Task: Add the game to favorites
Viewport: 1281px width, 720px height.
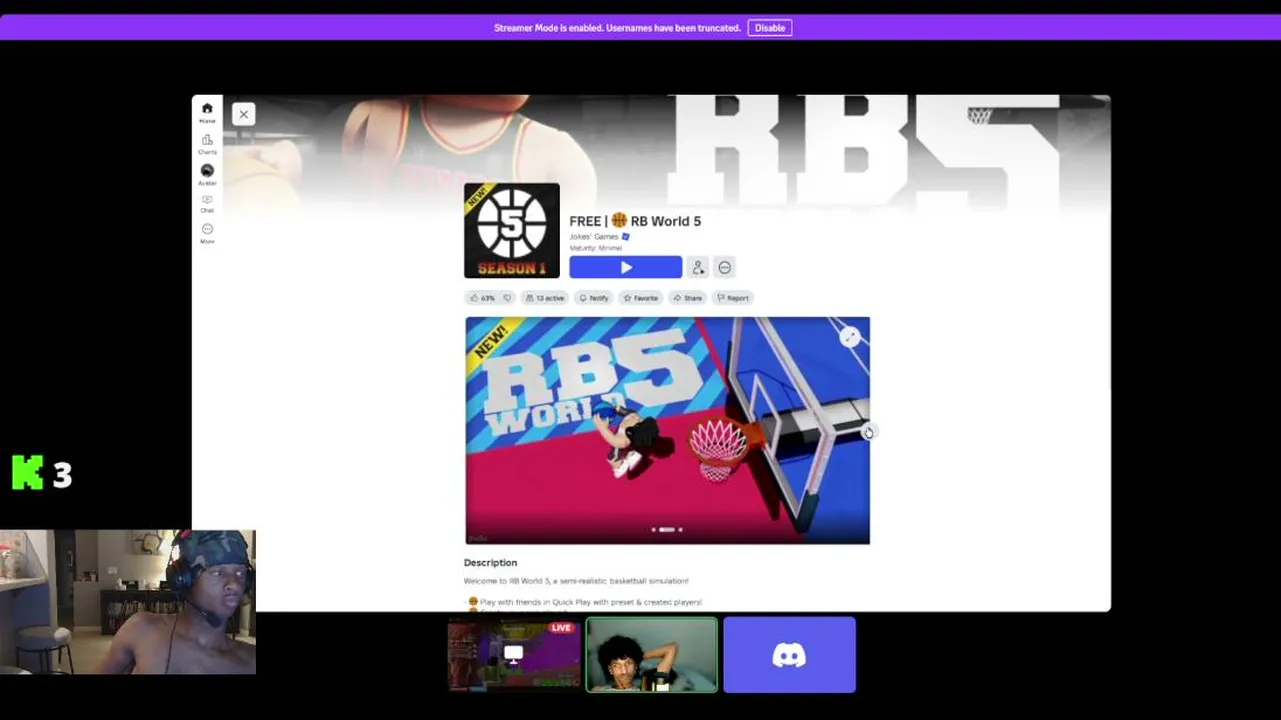Action: [x=641, y=298]
